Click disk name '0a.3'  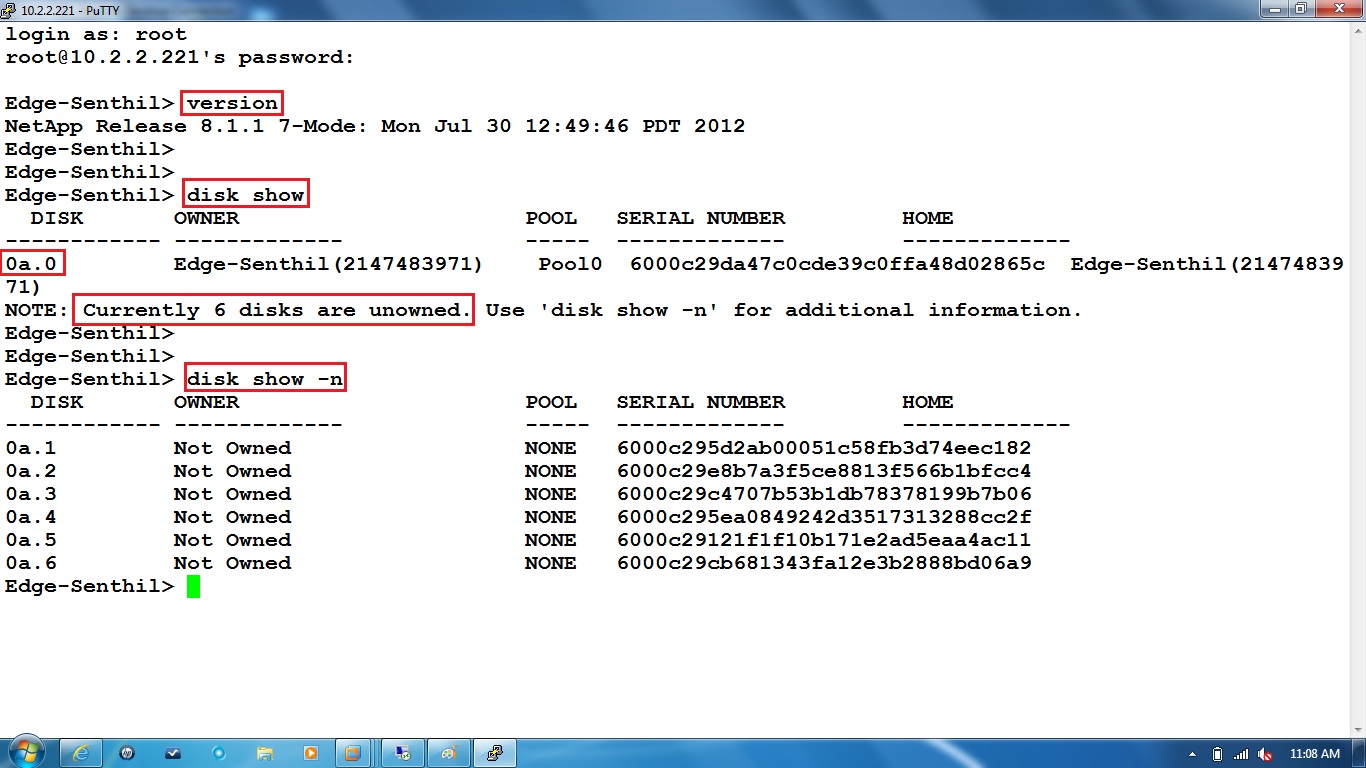point(31,494)
